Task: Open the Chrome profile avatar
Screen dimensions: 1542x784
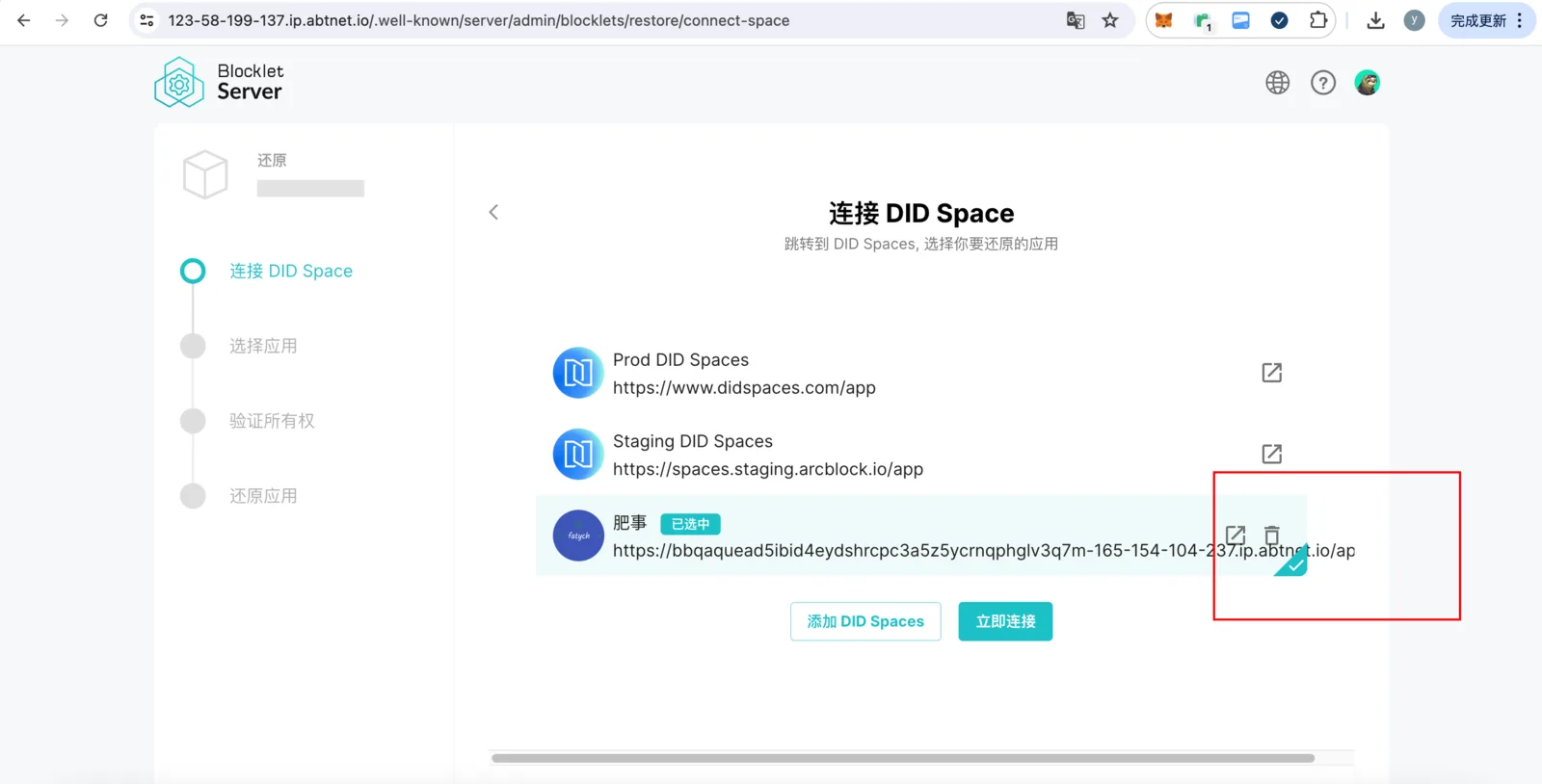Action: [x=1414, y=20]
